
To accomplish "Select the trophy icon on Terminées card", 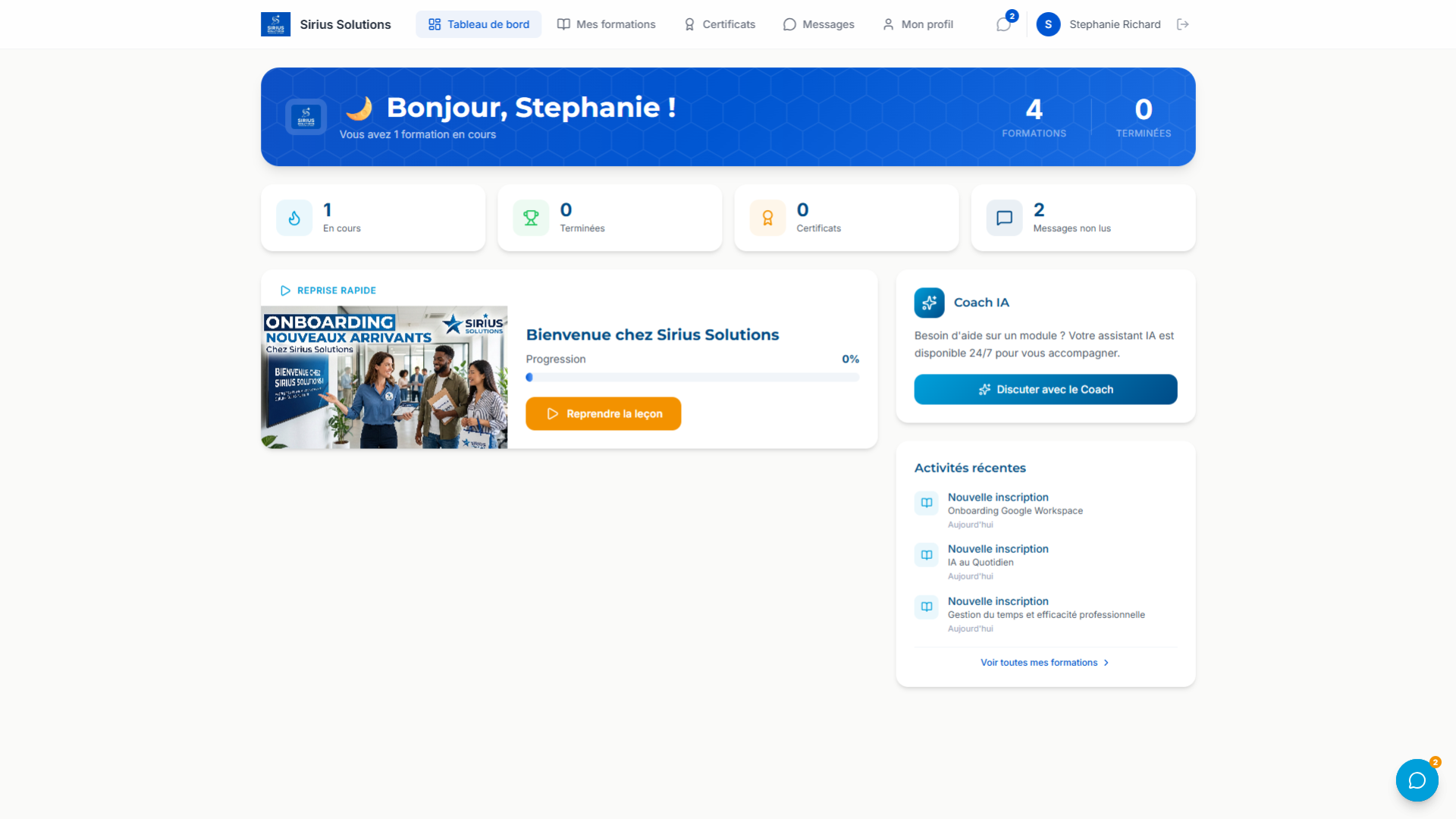I will click(x=531, y=218).
